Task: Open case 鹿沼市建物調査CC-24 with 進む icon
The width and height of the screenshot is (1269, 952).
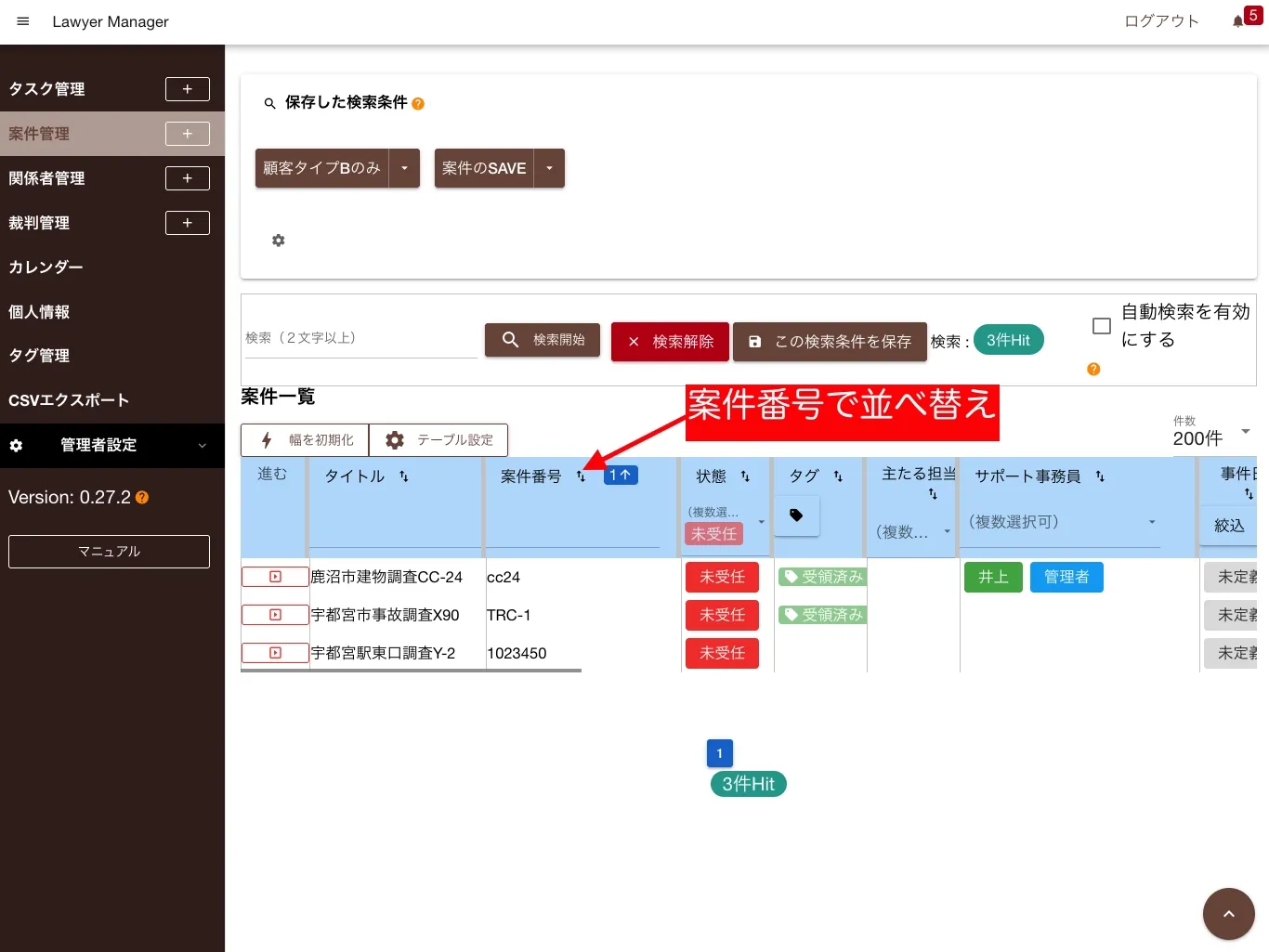Action: [275, 577]
